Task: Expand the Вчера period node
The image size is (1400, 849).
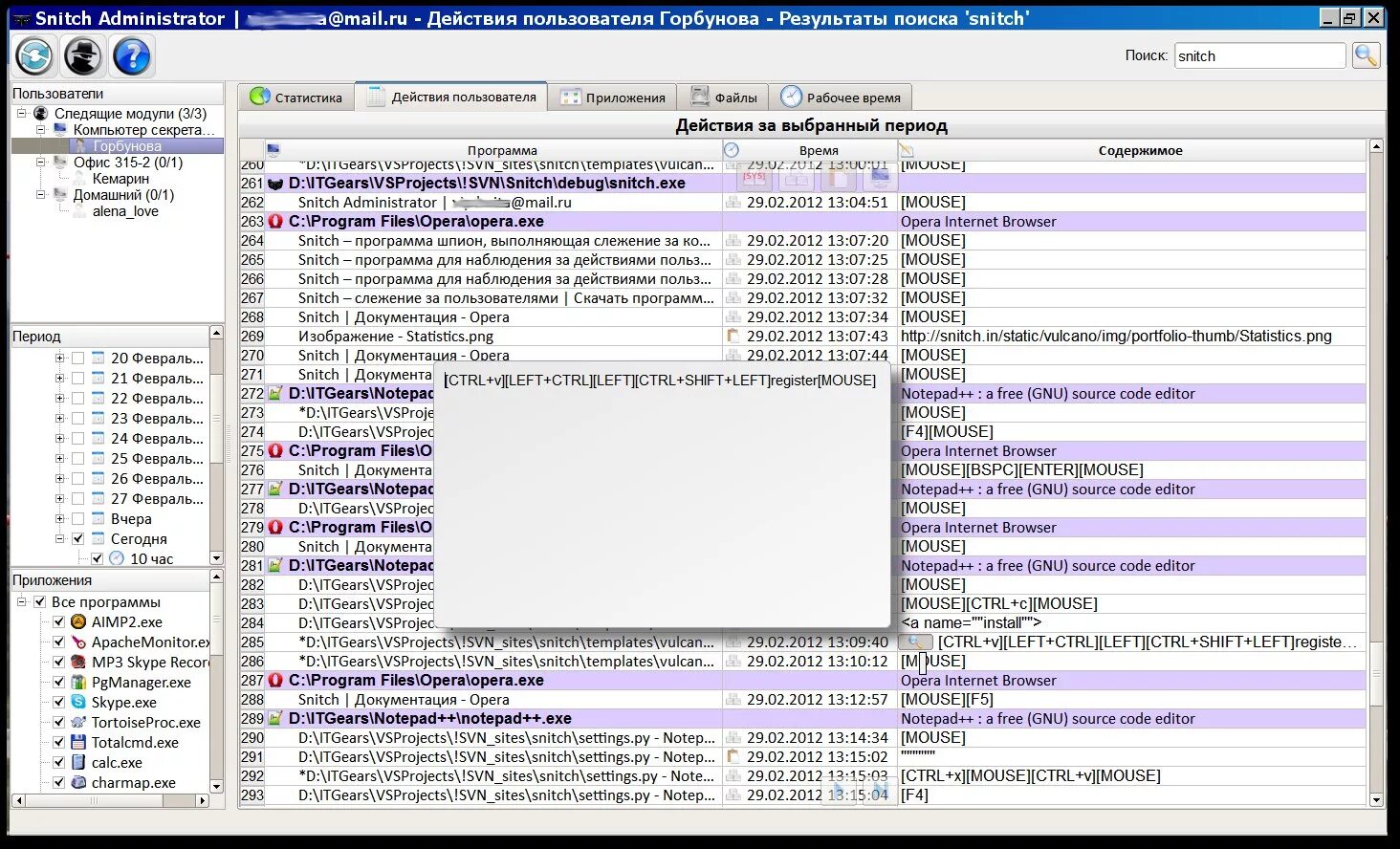Action: point(59,518)
